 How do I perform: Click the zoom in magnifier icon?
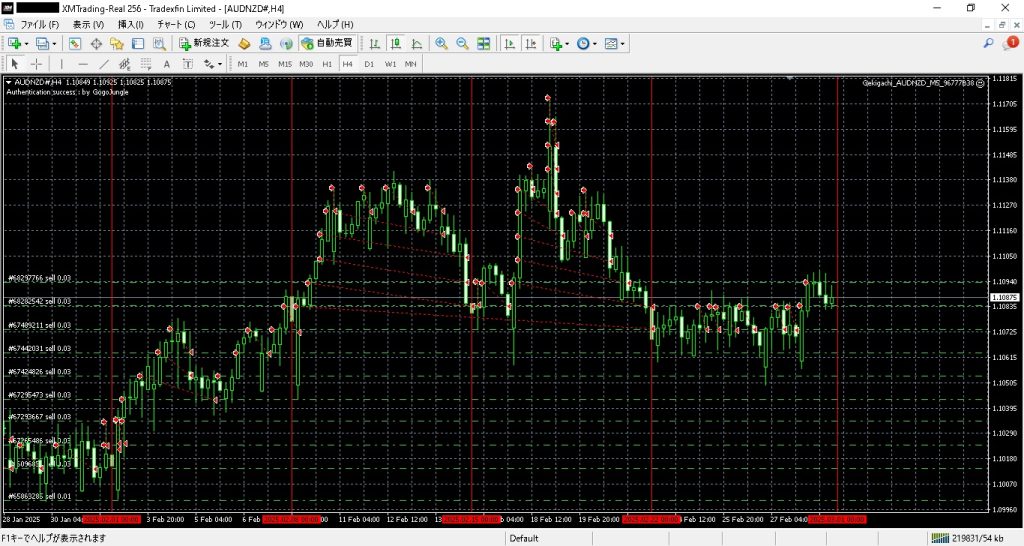pyautogui.click(x=441, y=44)
